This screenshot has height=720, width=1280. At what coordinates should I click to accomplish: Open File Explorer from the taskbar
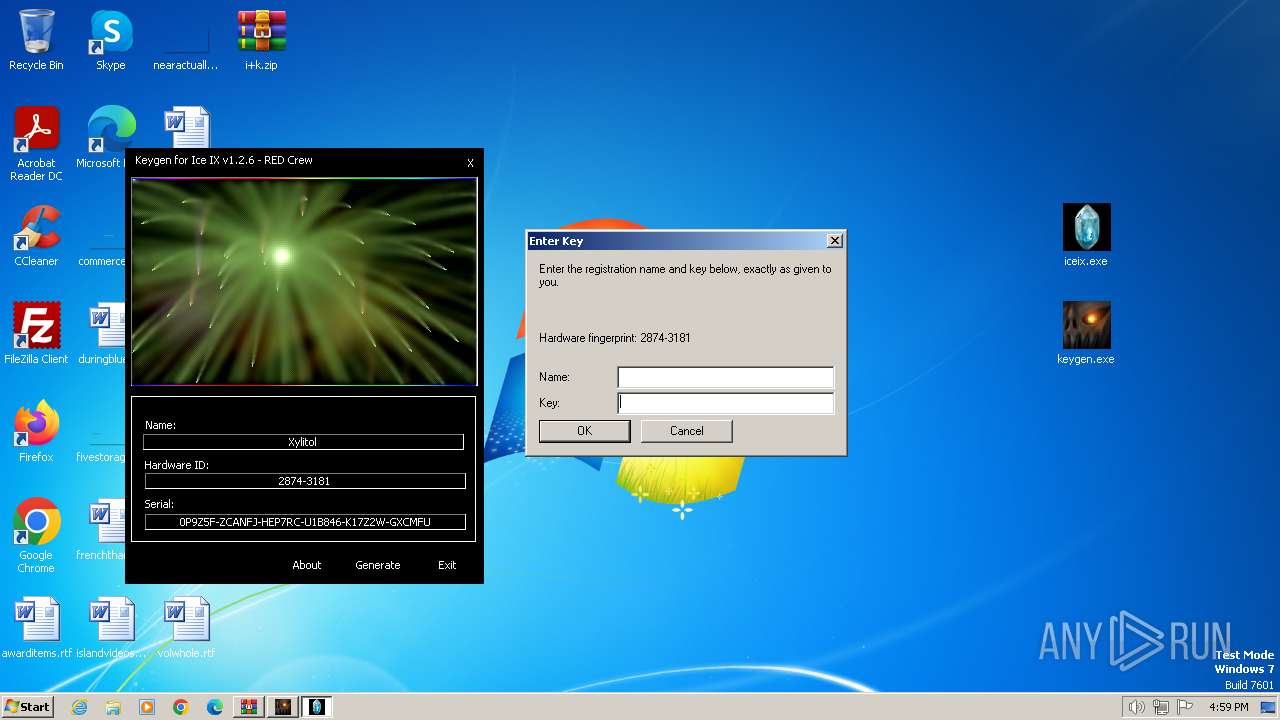coord(113,707)
